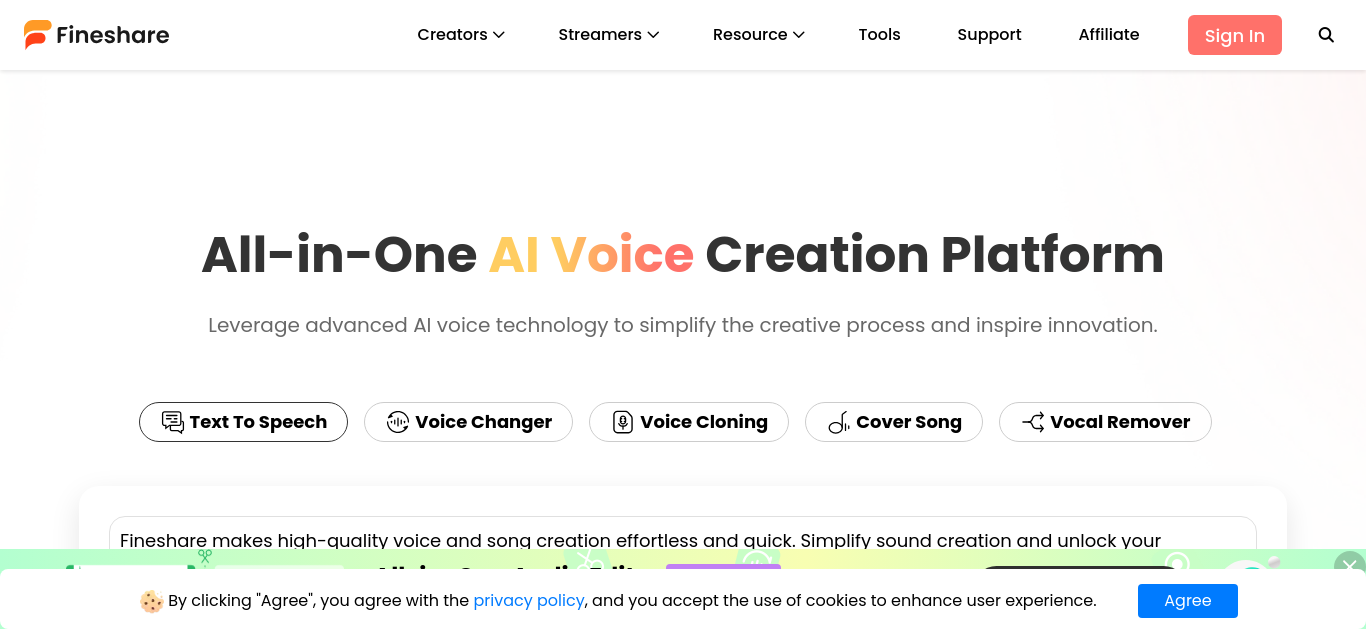Open the privacy policy link
The height and width of the screenshot is (629, 1366).
coord(529,601)
